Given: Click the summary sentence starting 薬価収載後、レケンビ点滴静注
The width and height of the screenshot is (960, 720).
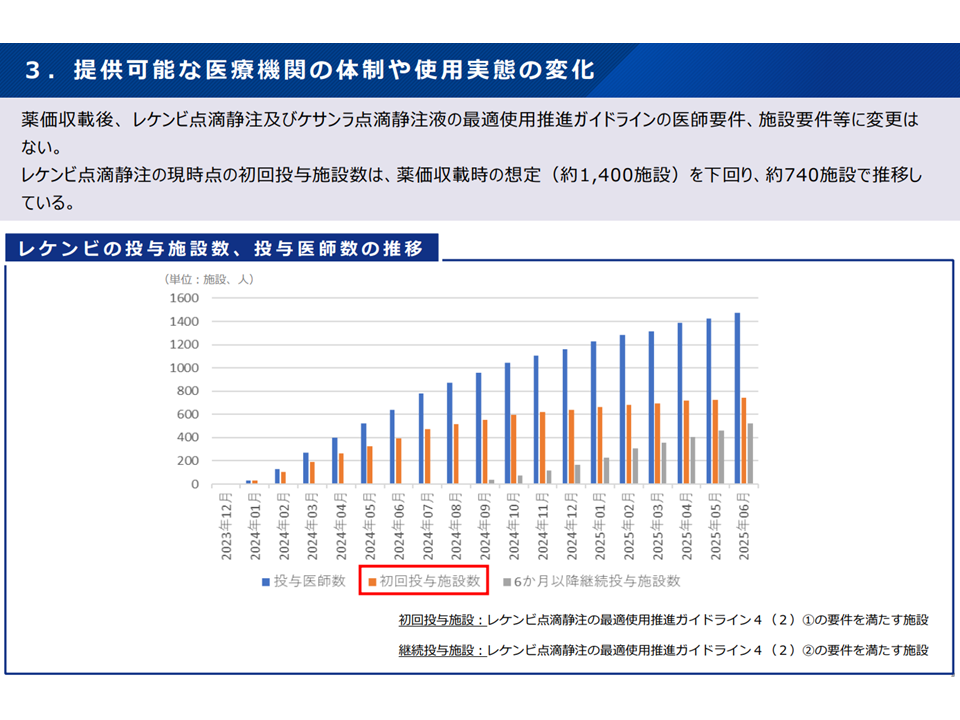Looking at the screenshot, I should 470,133.
